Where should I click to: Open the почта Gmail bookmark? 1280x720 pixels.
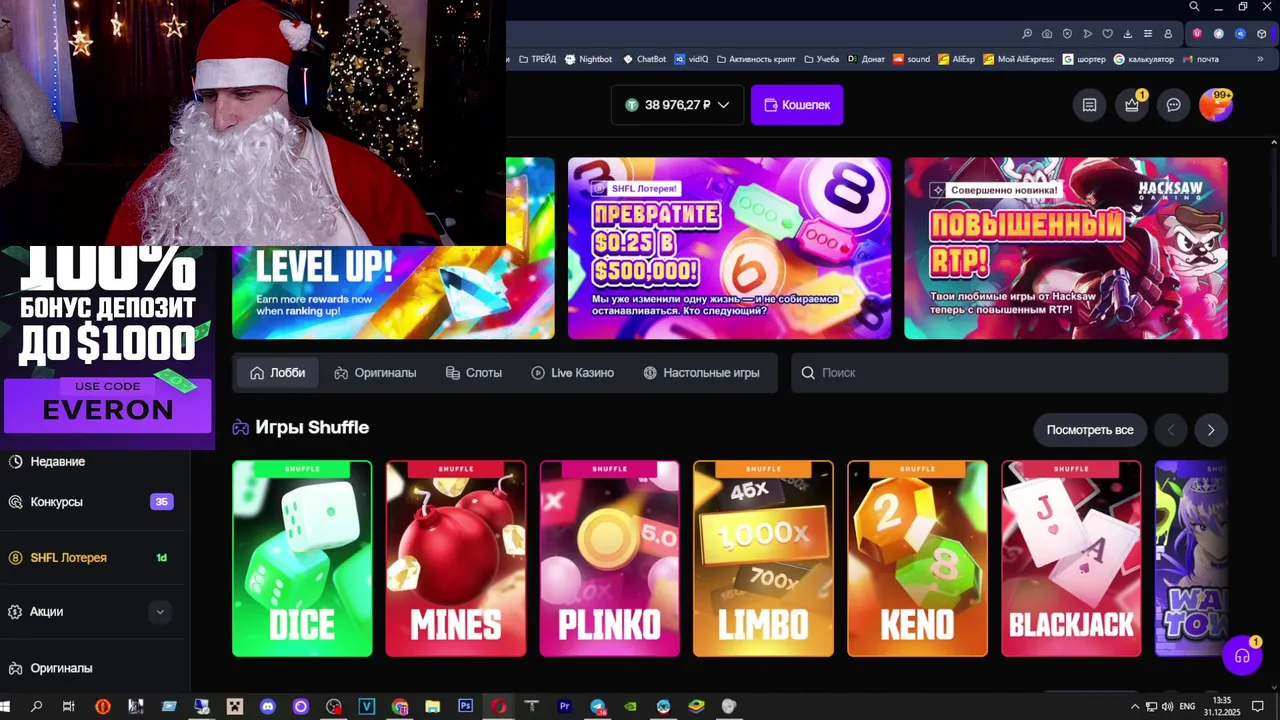[1200, 59]
